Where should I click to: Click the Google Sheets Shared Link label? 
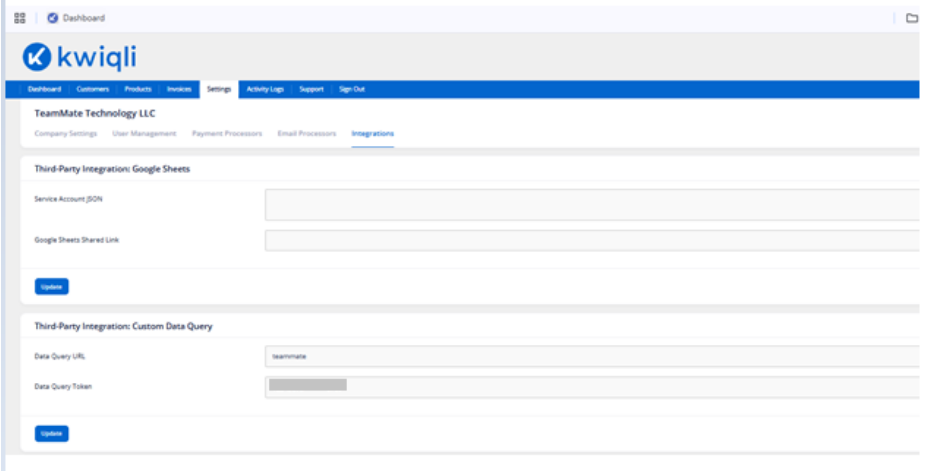tap(77, 240)
